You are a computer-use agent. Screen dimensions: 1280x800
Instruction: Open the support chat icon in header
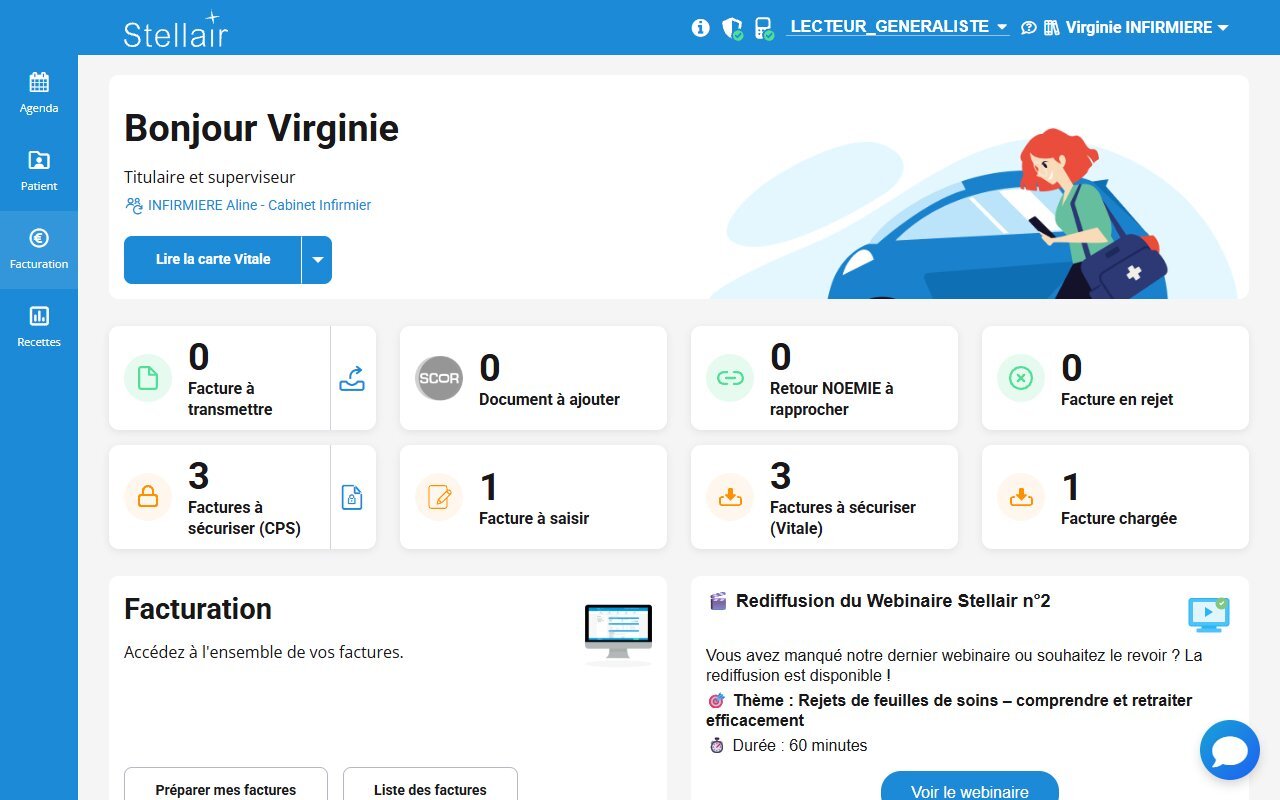(1028, 28)
